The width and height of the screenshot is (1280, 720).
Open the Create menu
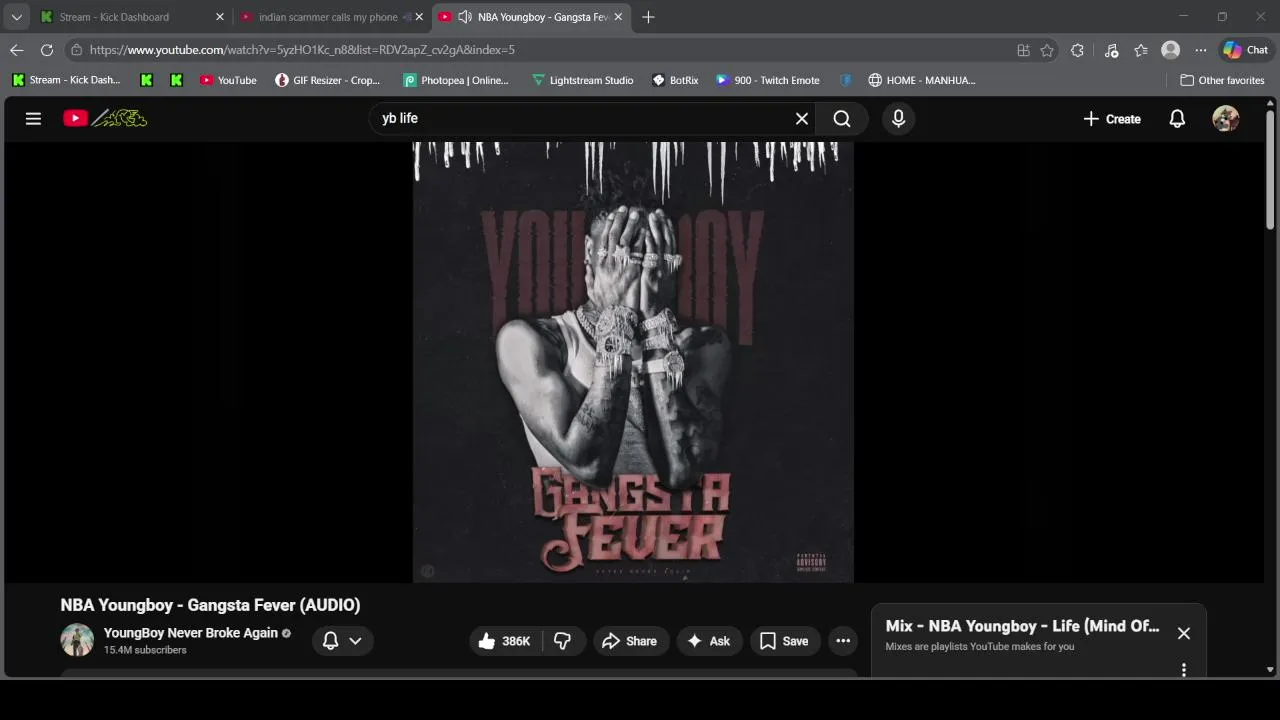coord(1111,118)
